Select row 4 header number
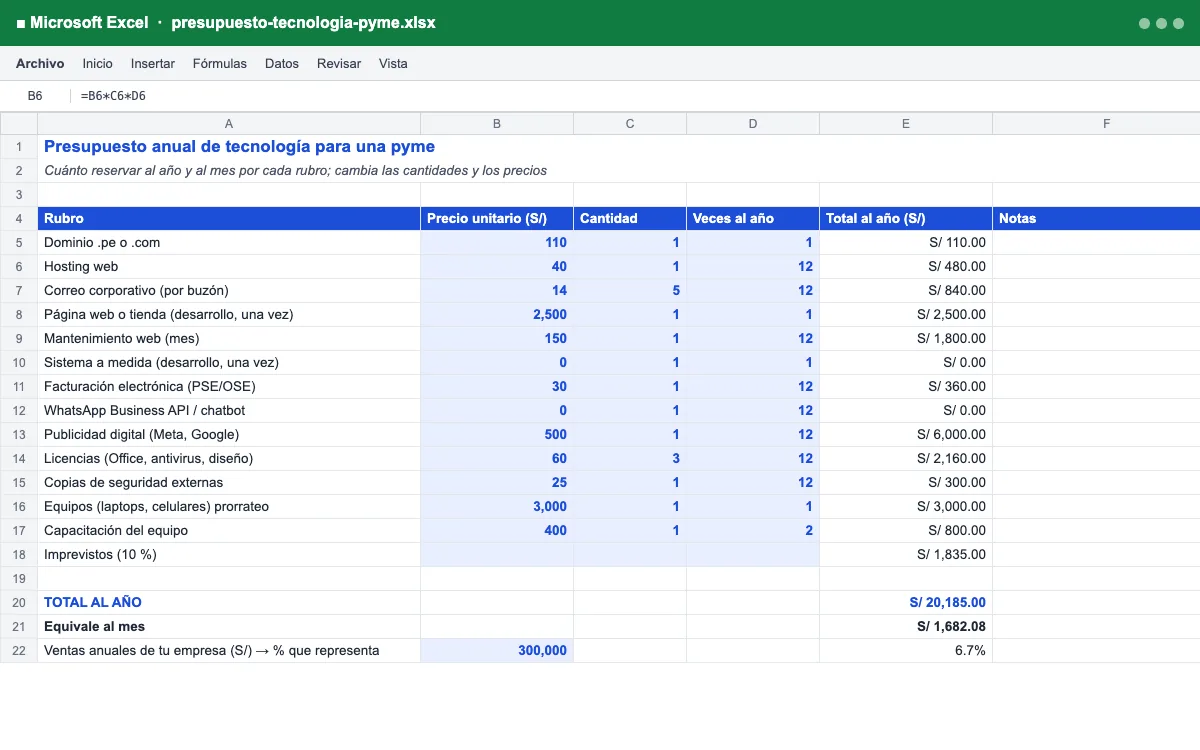Screen dimensions: 1200x750 point(19,218)
